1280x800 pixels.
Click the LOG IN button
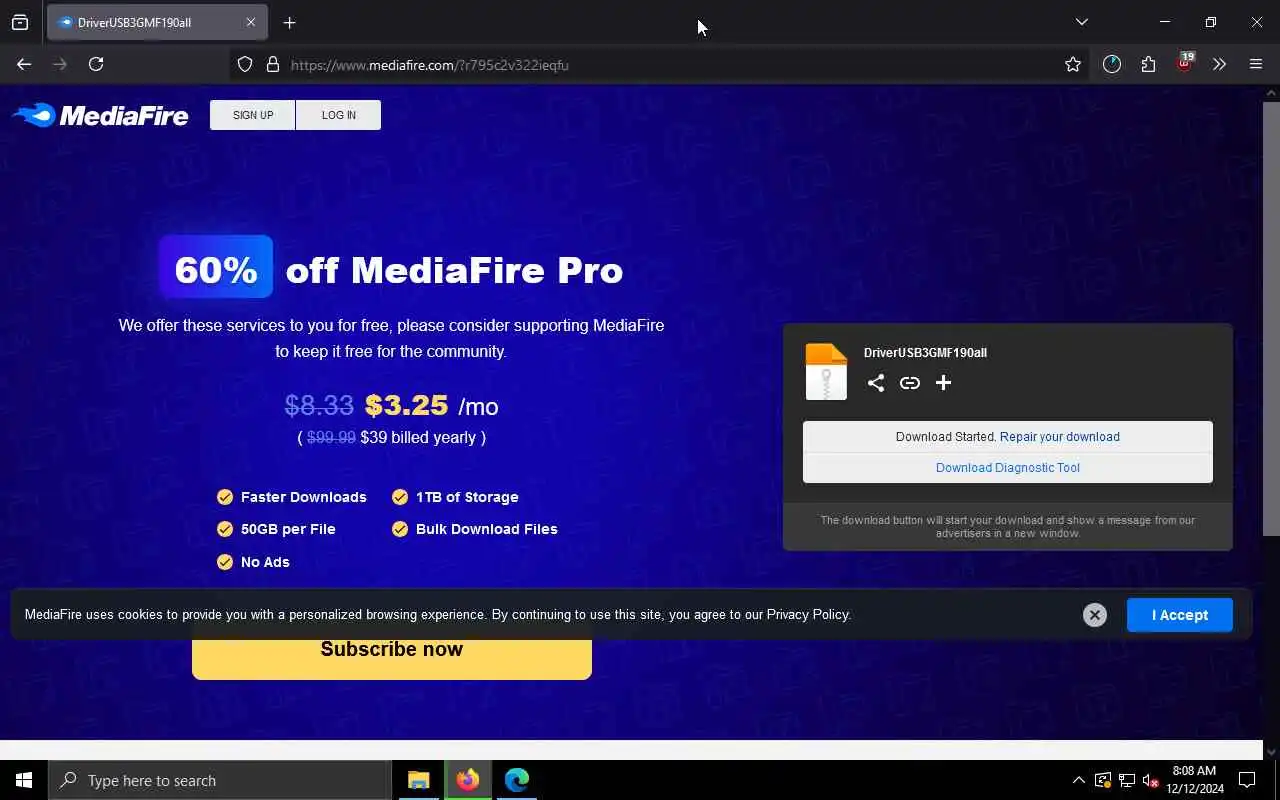point(339,115)
